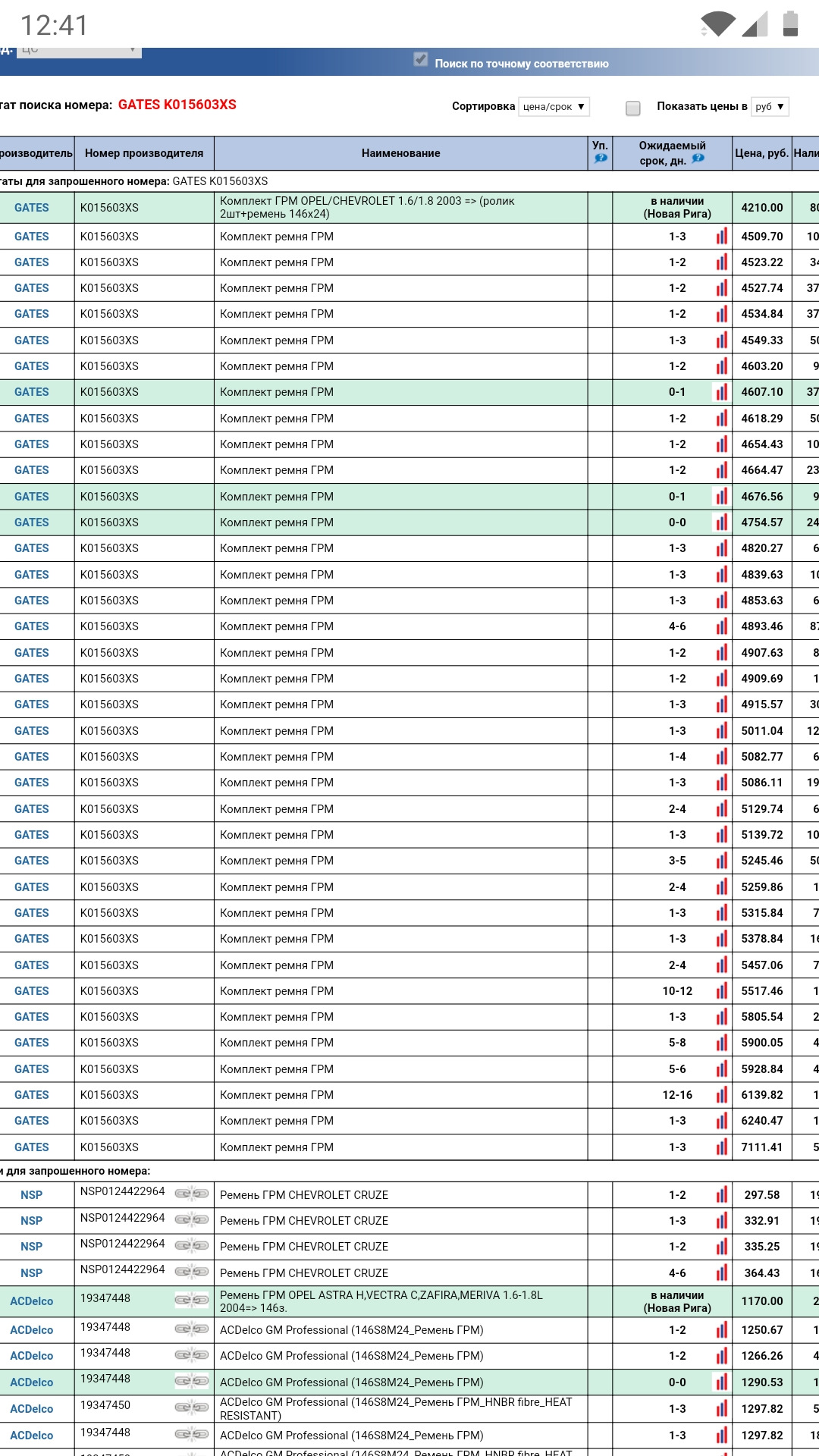Viewport: 819px width, 1456px height.
Task: Tap the cellular signal status icon
Action: coord(755,24)
